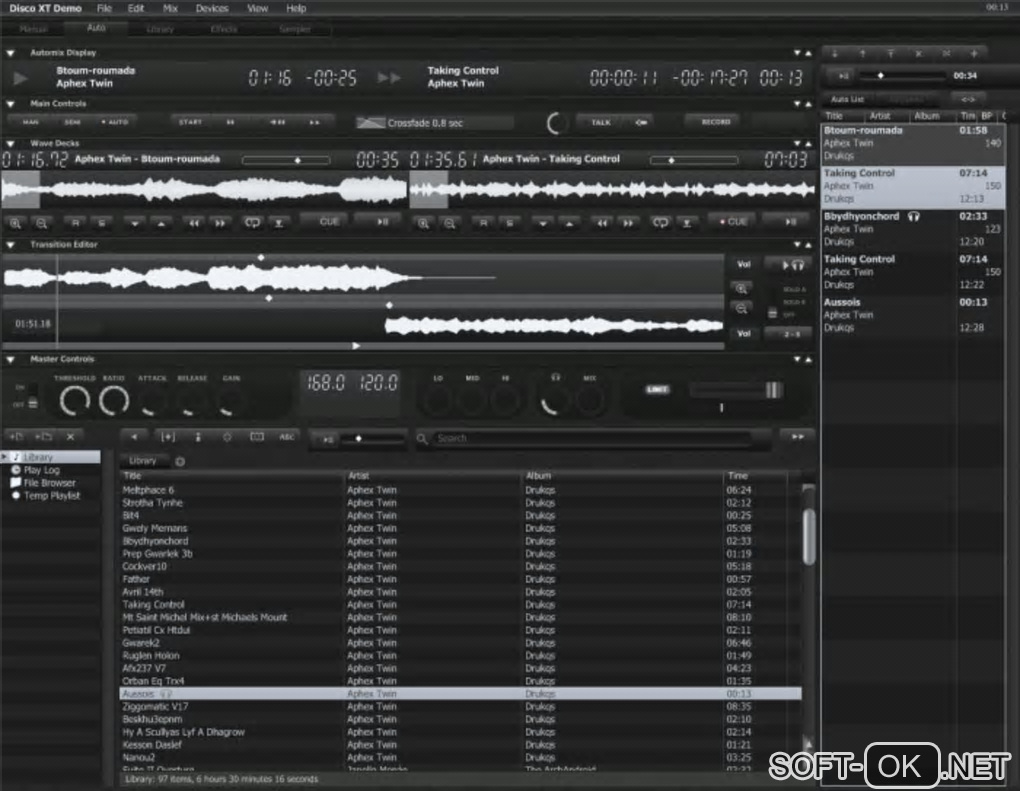Move playlist item down arrow

[x=835, y=53]
